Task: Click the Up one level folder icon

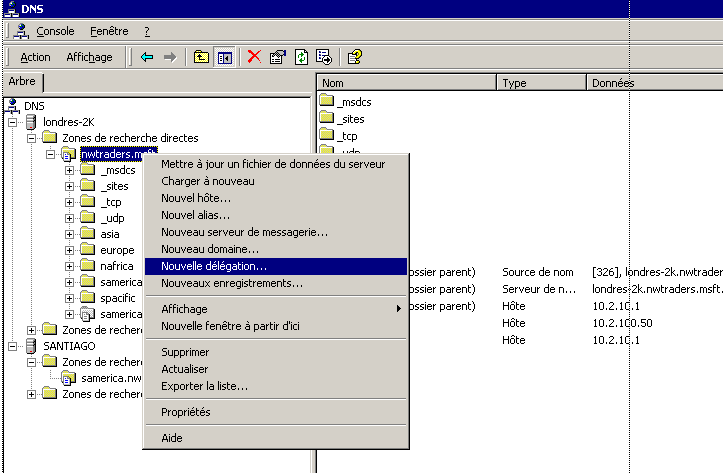Action: [x=201, y=57]
